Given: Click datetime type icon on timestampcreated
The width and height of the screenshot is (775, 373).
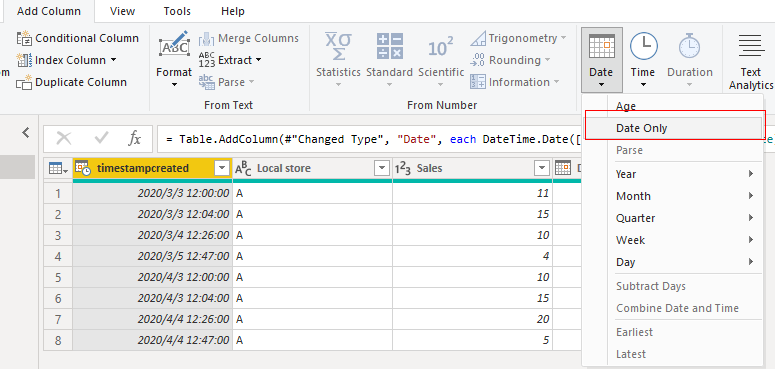Looking at the screenshot, I should [84, 168].
